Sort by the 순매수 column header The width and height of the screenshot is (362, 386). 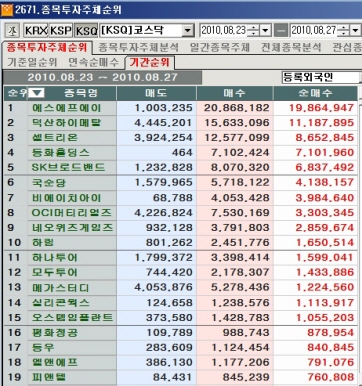point(315,93)
